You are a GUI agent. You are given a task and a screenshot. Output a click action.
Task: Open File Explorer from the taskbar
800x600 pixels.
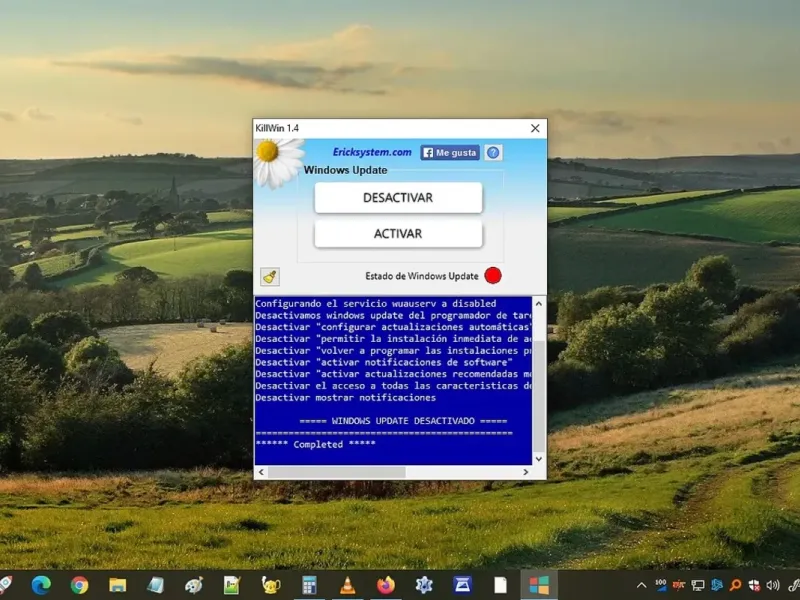117,585
